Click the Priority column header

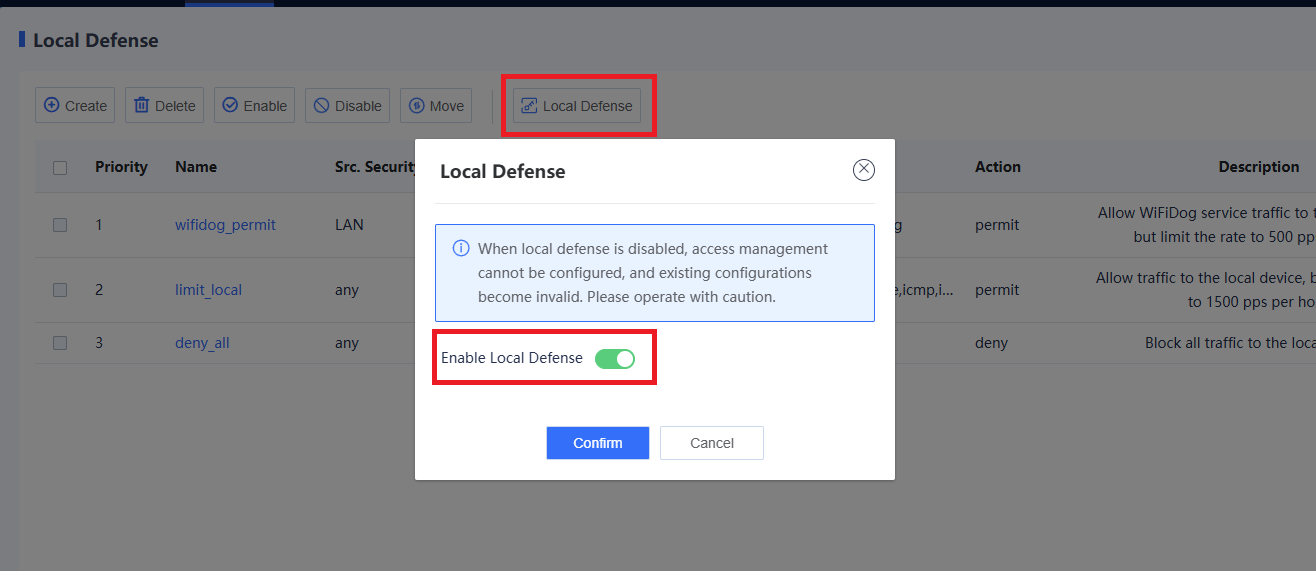pyautogui.click(x=121, y=167)
